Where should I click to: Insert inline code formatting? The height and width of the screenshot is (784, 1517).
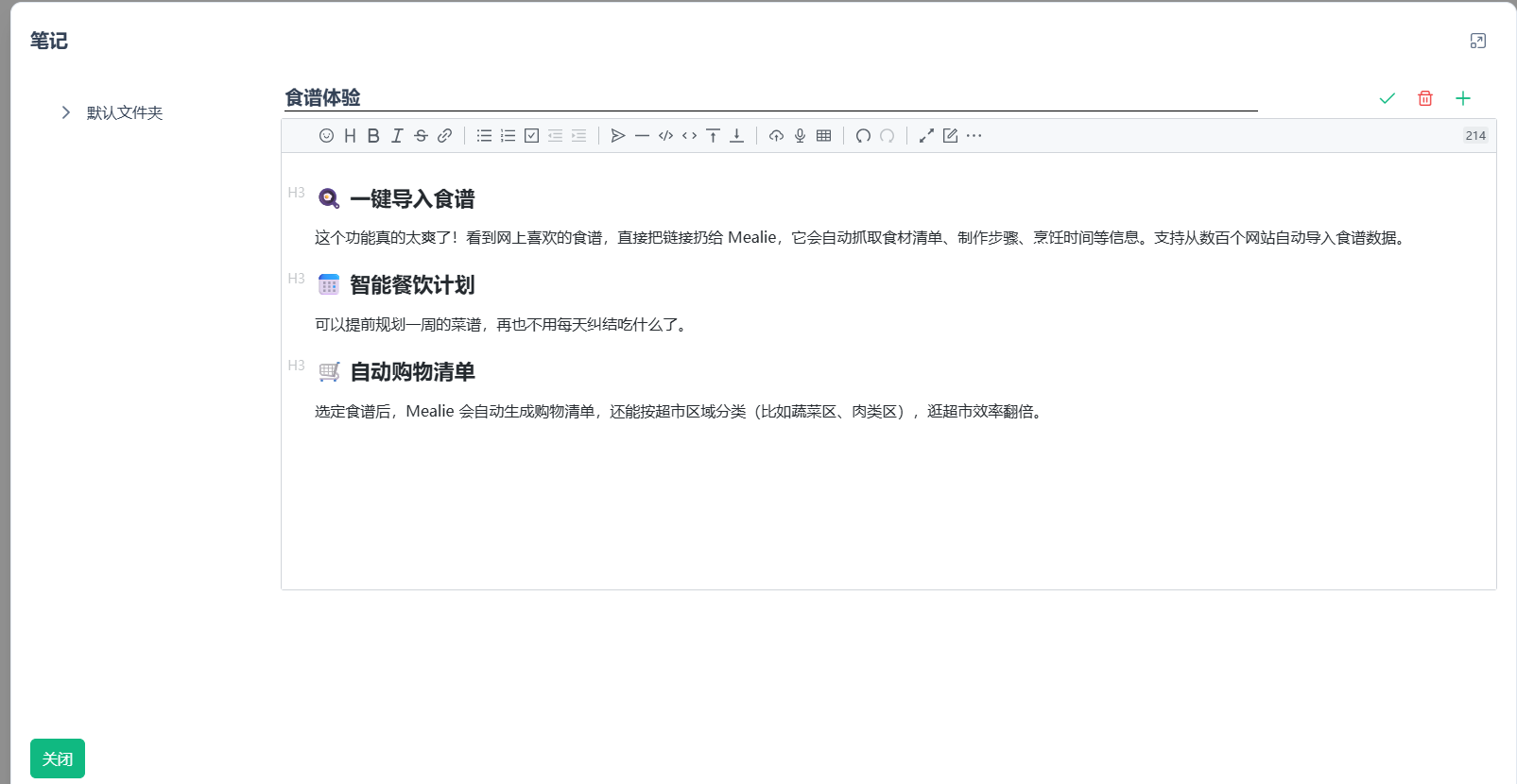click(x=689, y=136)
